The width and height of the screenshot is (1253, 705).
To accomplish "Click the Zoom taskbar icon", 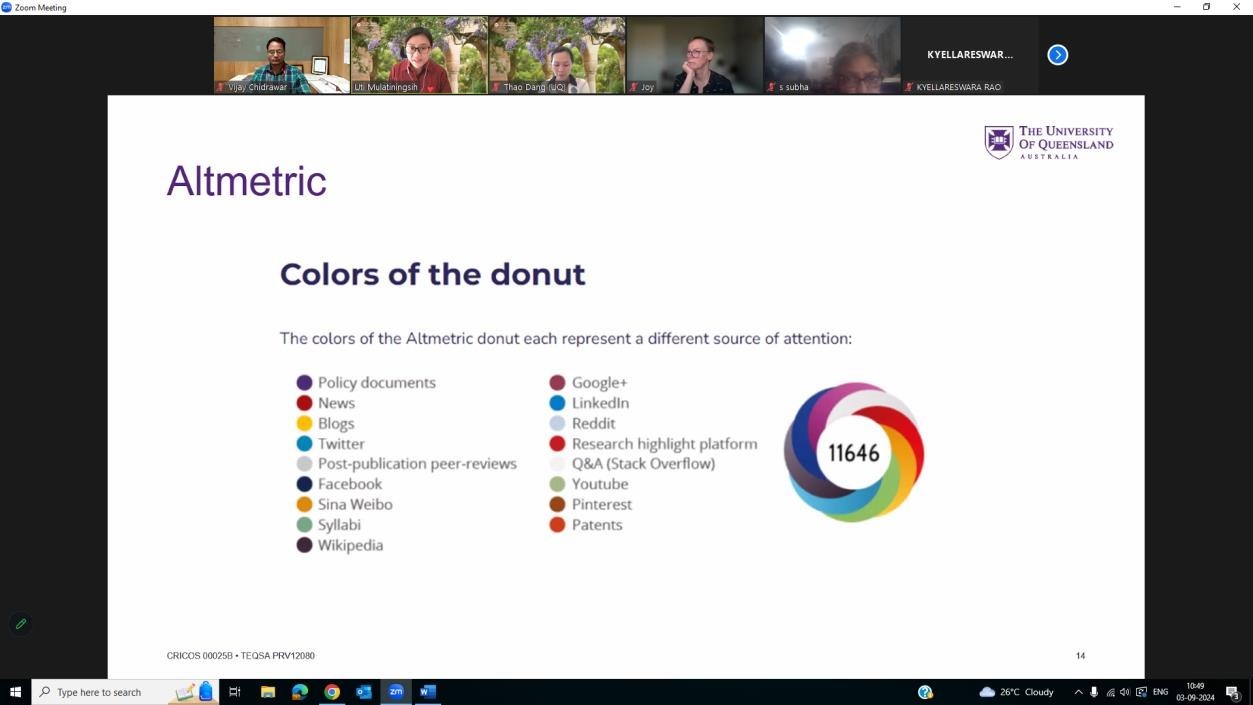I will pyautogui.click(x=396, y=692).
